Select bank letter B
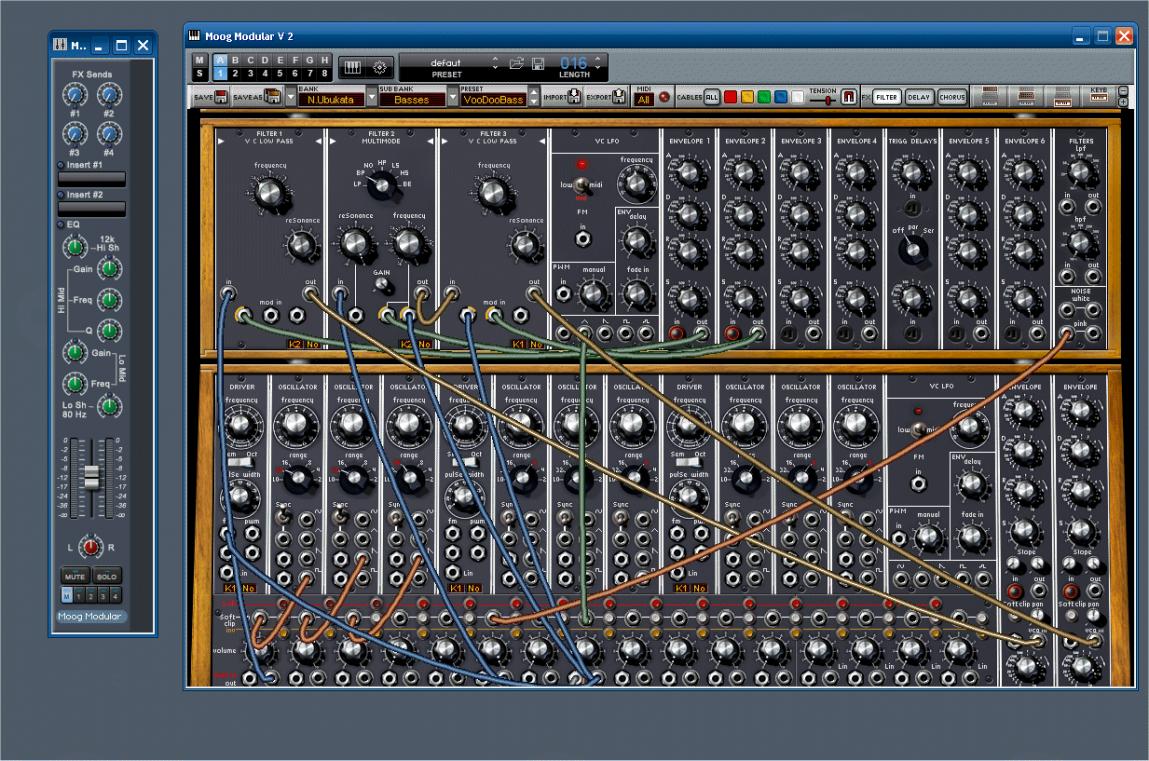This screenshot has width=1149, height=761. (x=235, y=60)
